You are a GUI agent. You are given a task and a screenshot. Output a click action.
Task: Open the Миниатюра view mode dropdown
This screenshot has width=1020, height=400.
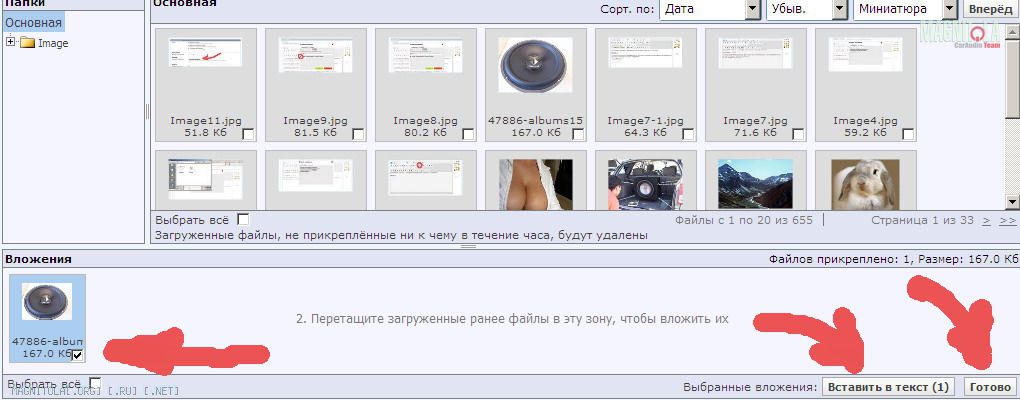pos(906,9)
